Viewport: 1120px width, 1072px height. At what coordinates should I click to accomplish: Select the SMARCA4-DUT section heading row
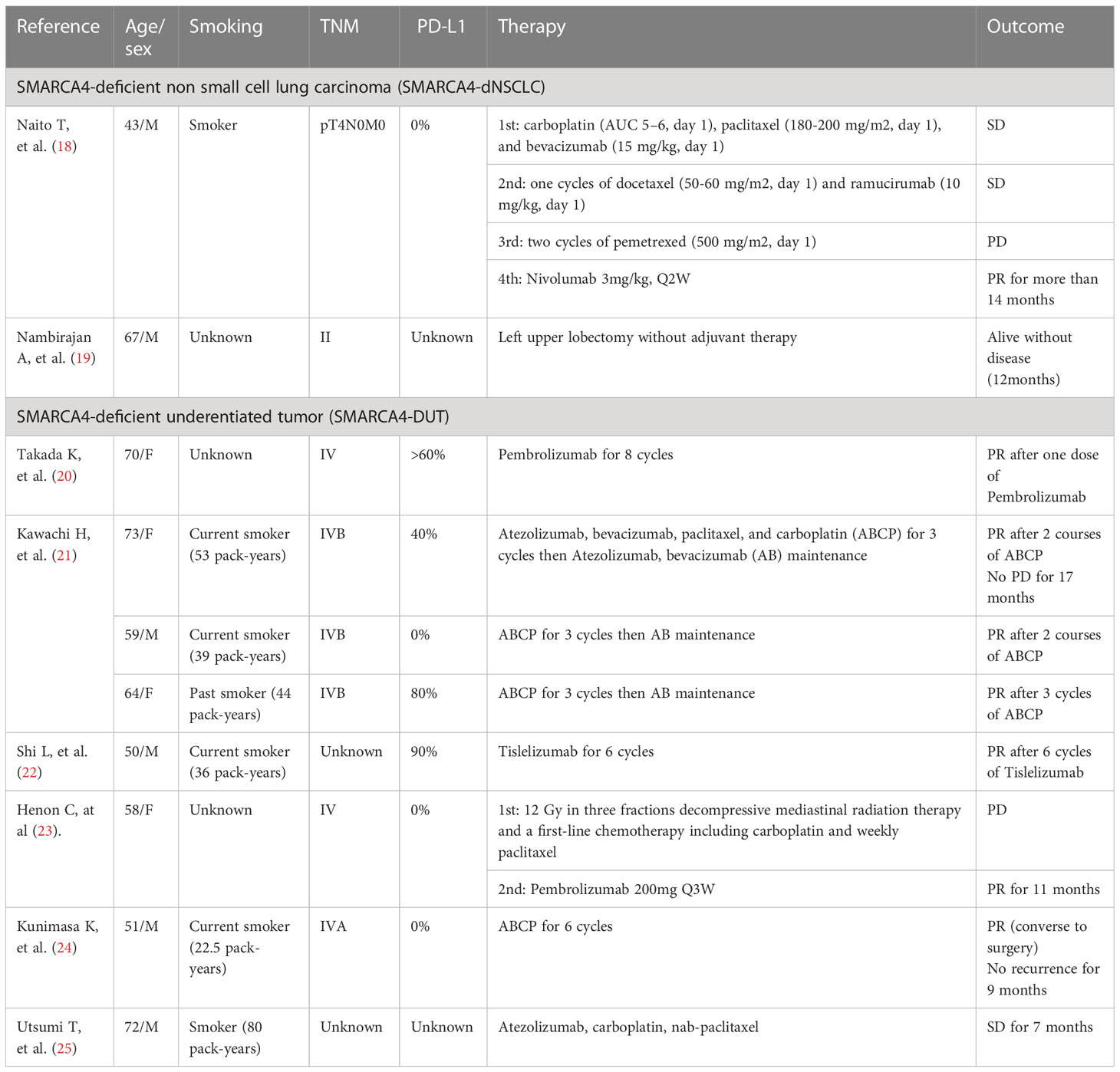pyautogui.click(x=560, y=417)
